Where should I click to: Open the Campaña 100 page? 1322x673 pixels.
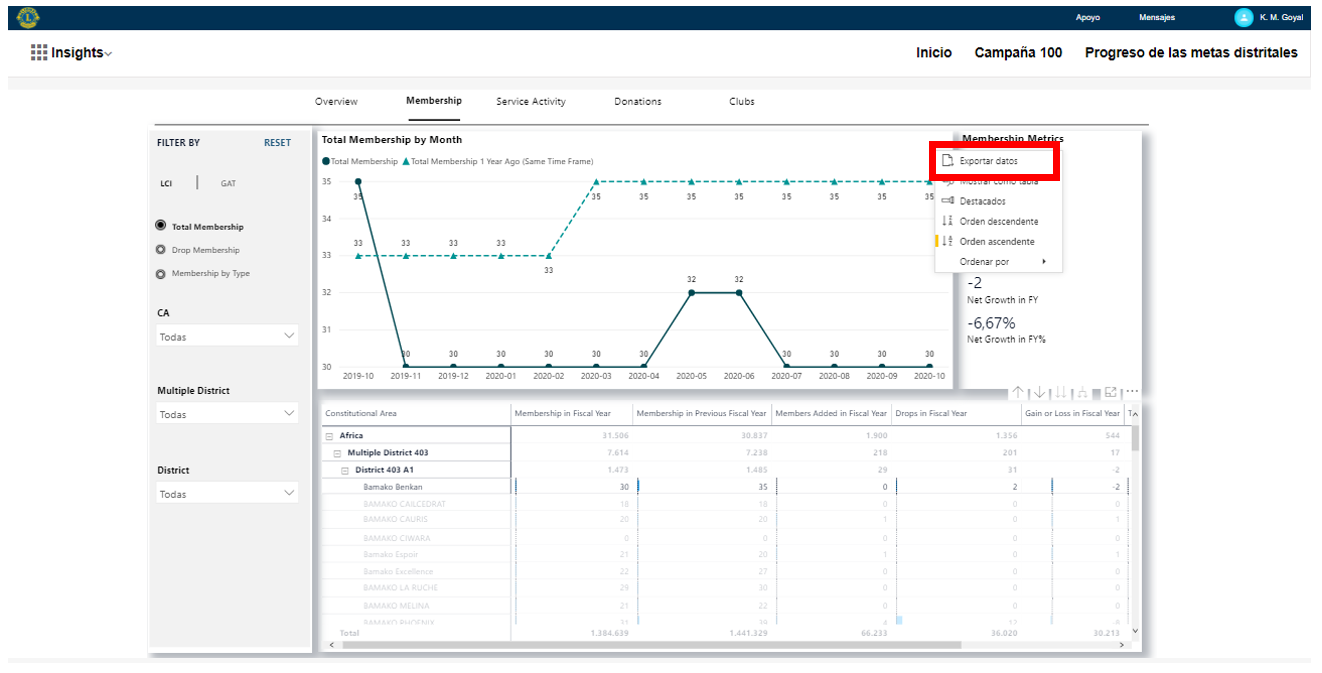pos(1018,52)
